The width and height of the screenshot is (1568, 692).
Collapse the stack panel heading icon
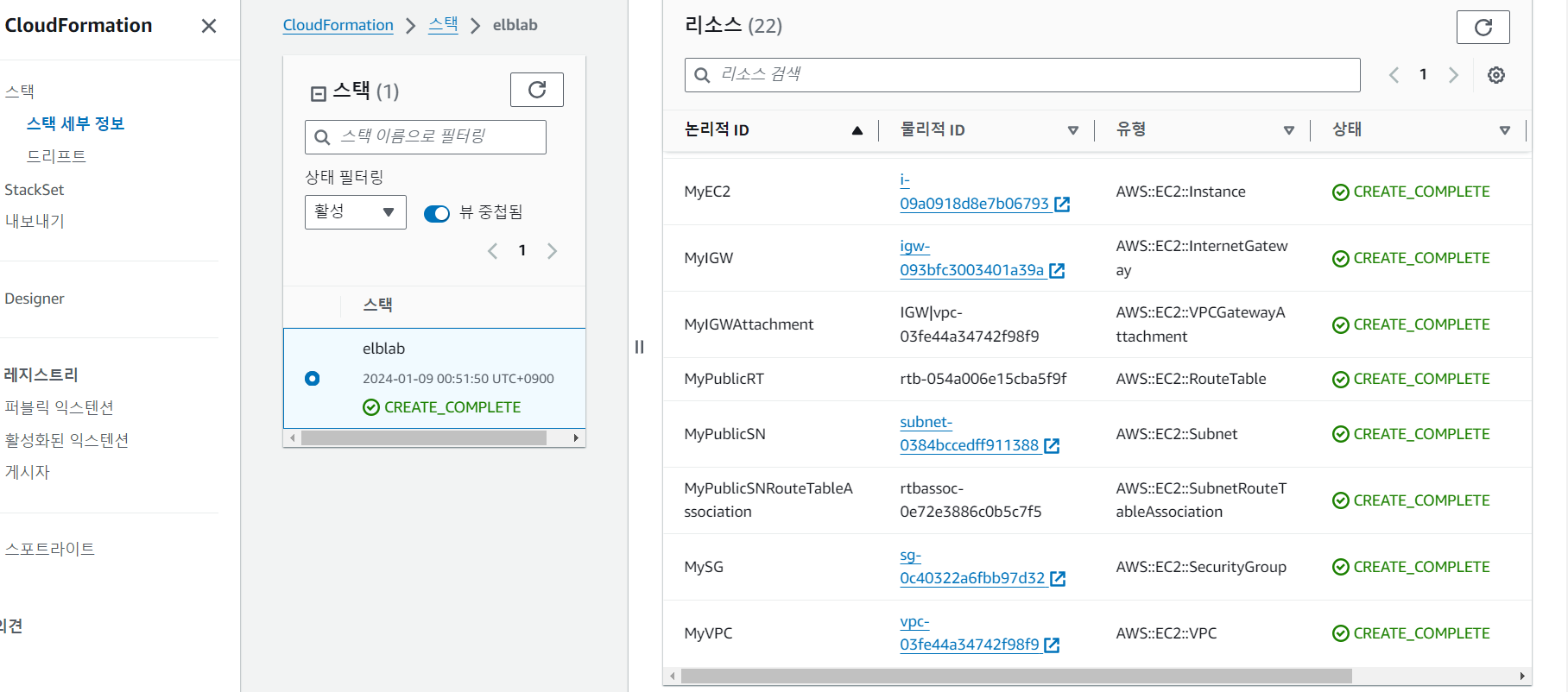tap(319, 93)
